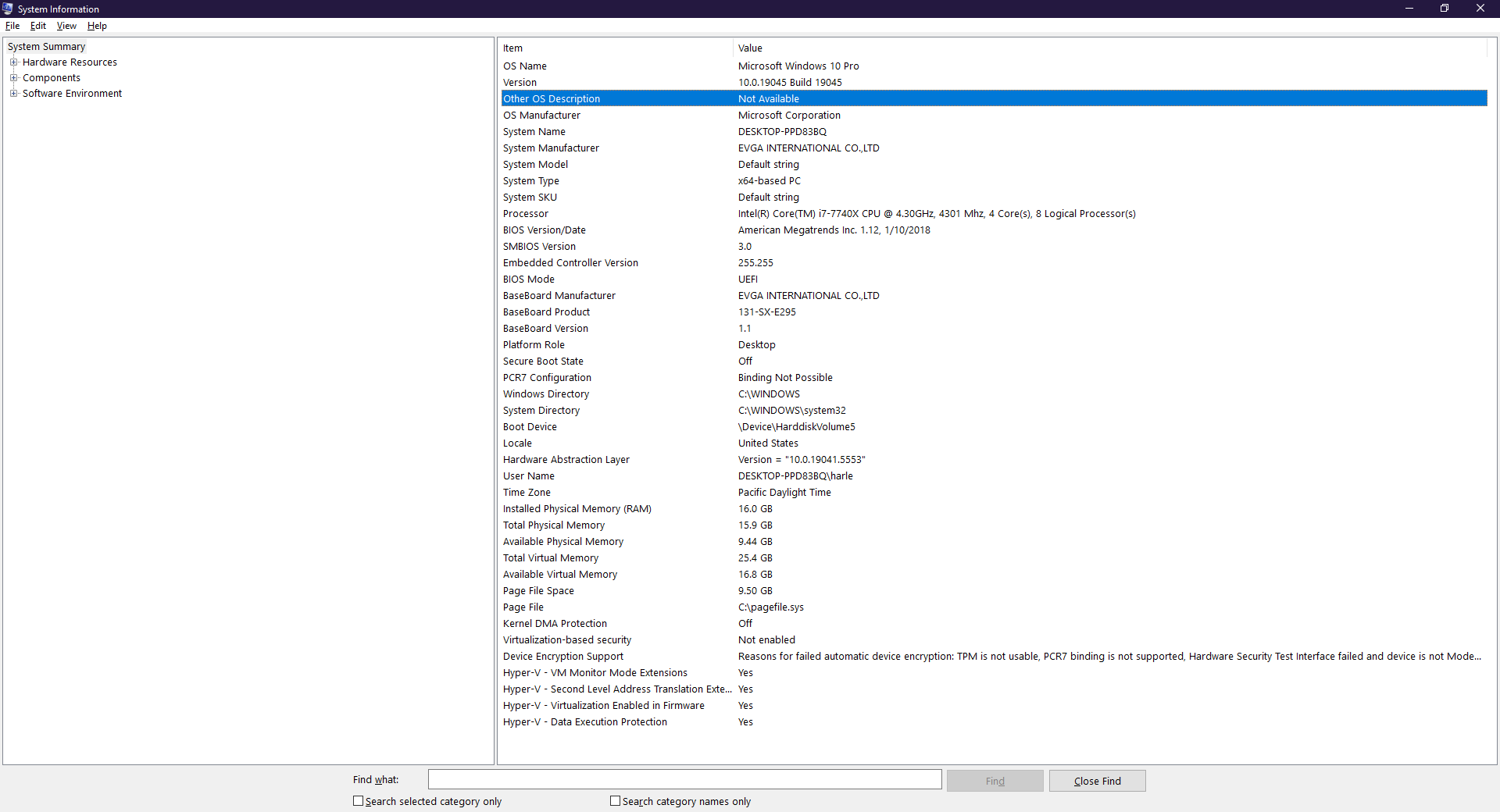This screenshot has height=812, width=1500.
Task: Select the System Model row
Action: (994, 165)
